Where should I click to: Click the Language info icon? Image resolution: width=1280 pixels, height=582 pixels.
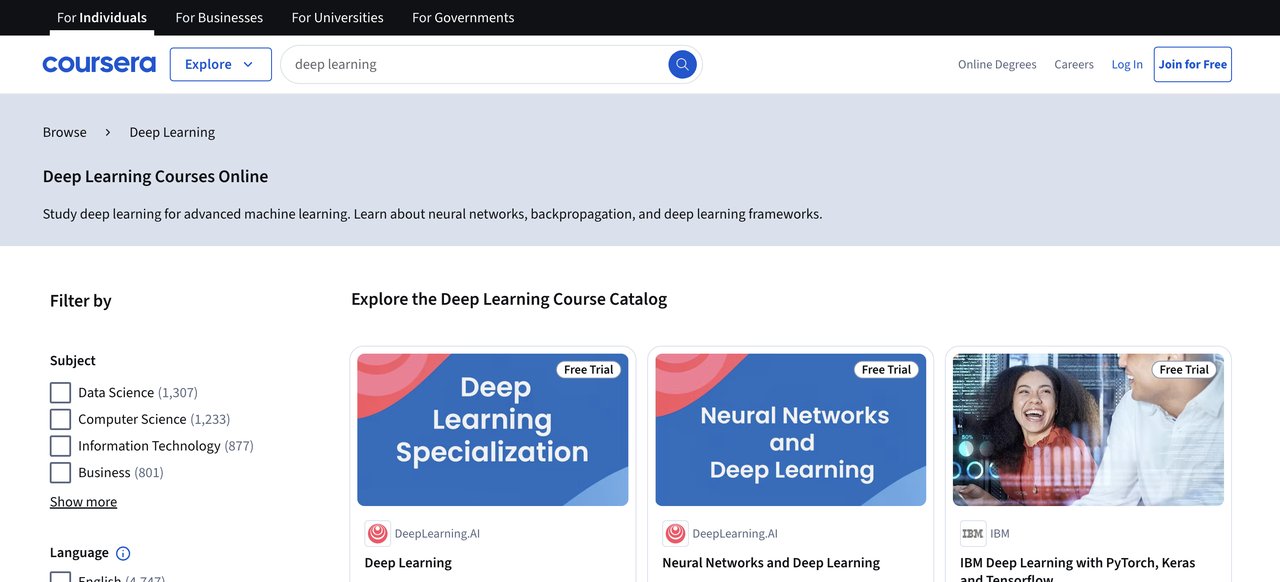[x=123, y=553]
